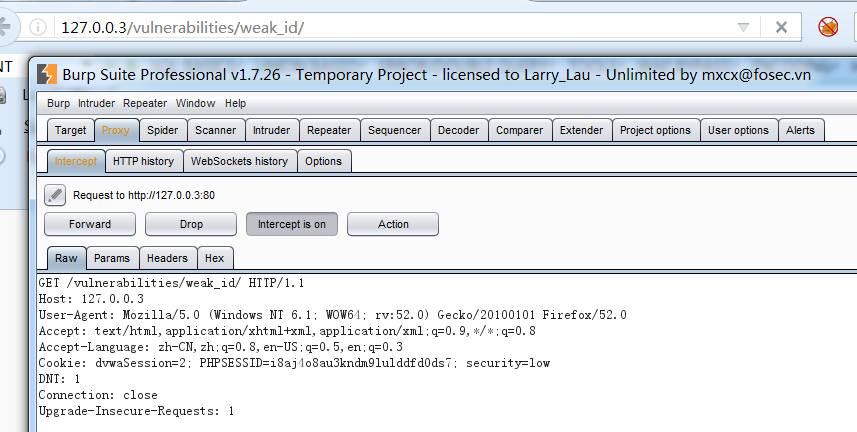Image resolution: width=857 pixels, height=432 pixels.
Task: Click the Accept: text/html header line
Action: [x=287, y=331]
